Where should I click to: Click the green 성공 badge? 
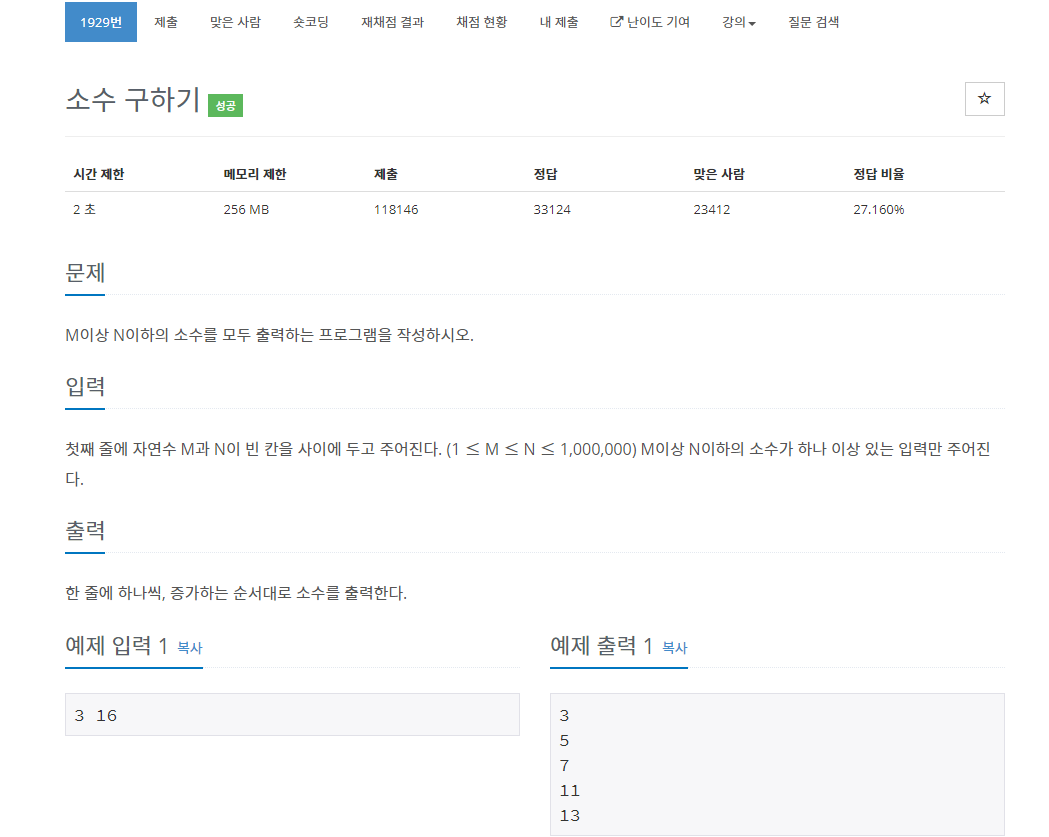pos(224,104)
